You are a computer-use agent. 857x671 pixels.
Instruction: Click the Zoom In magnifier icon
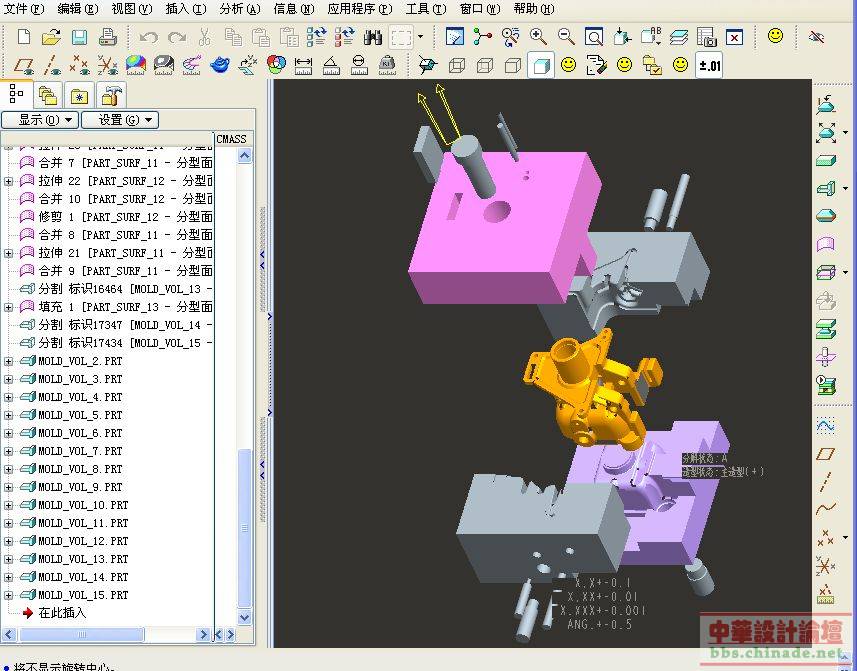(x=538, y=37)
